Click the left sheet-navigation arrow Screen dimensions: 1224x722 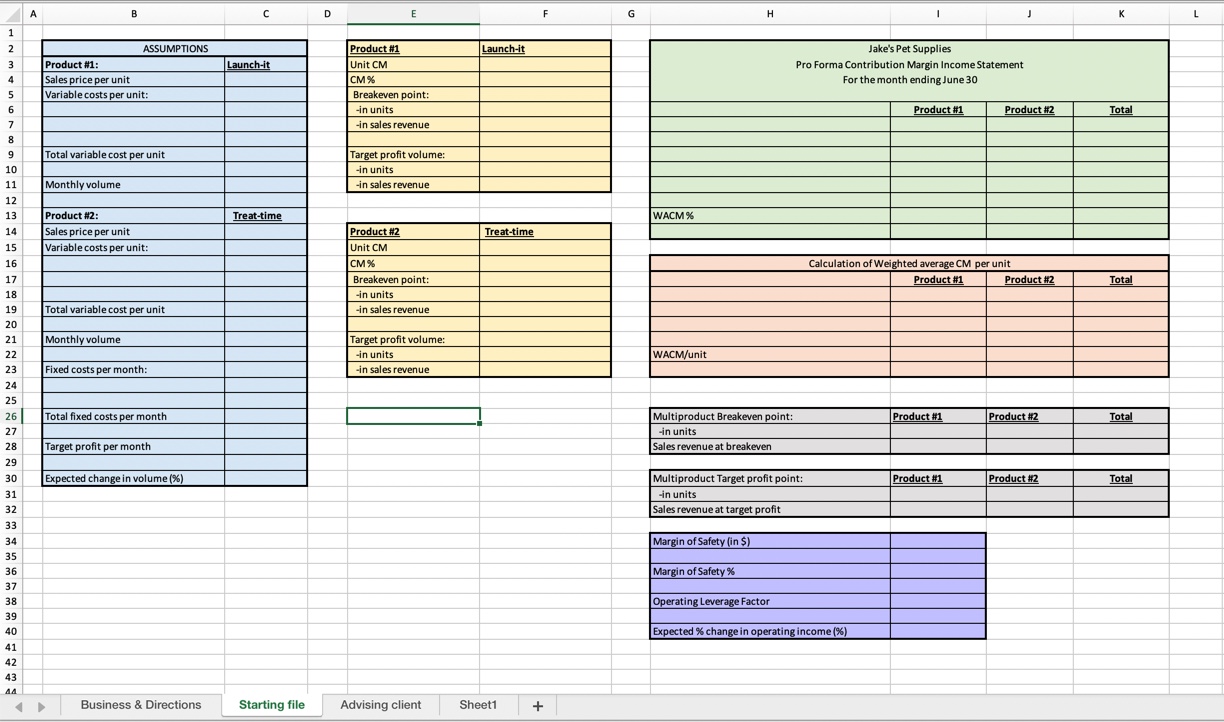(18, 705)
